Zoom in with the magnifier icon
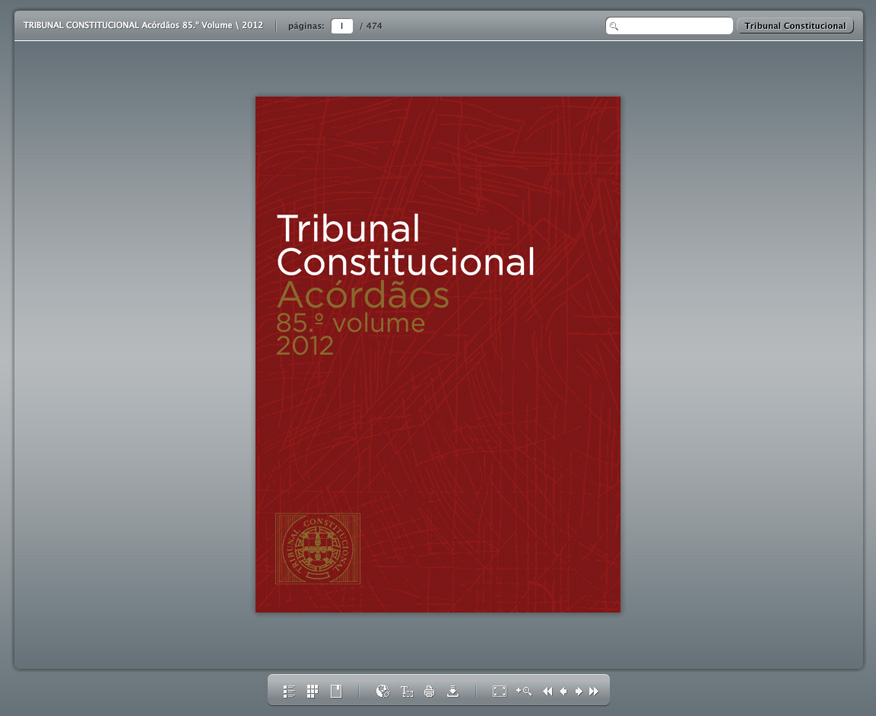The height and width of the screenshot is (716, 876). tap(523, 691)
